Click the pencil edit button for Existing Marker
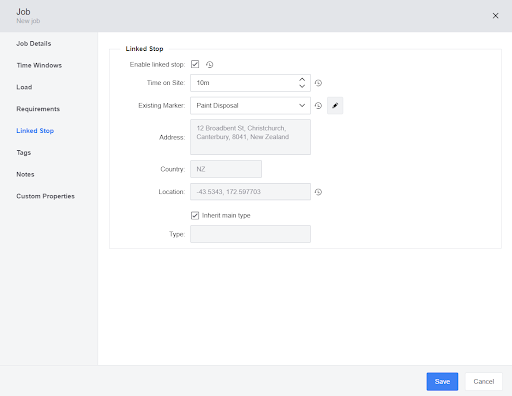This screenshot has height=396, width=512. click(x=335, y=106)
